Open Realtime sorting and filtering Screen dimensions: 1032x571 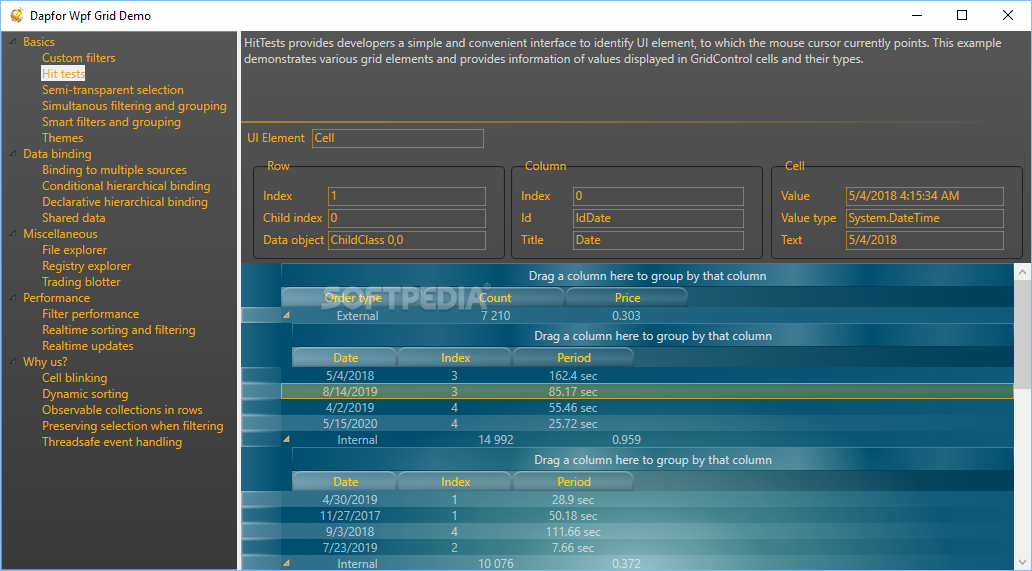tap(118, 330)
